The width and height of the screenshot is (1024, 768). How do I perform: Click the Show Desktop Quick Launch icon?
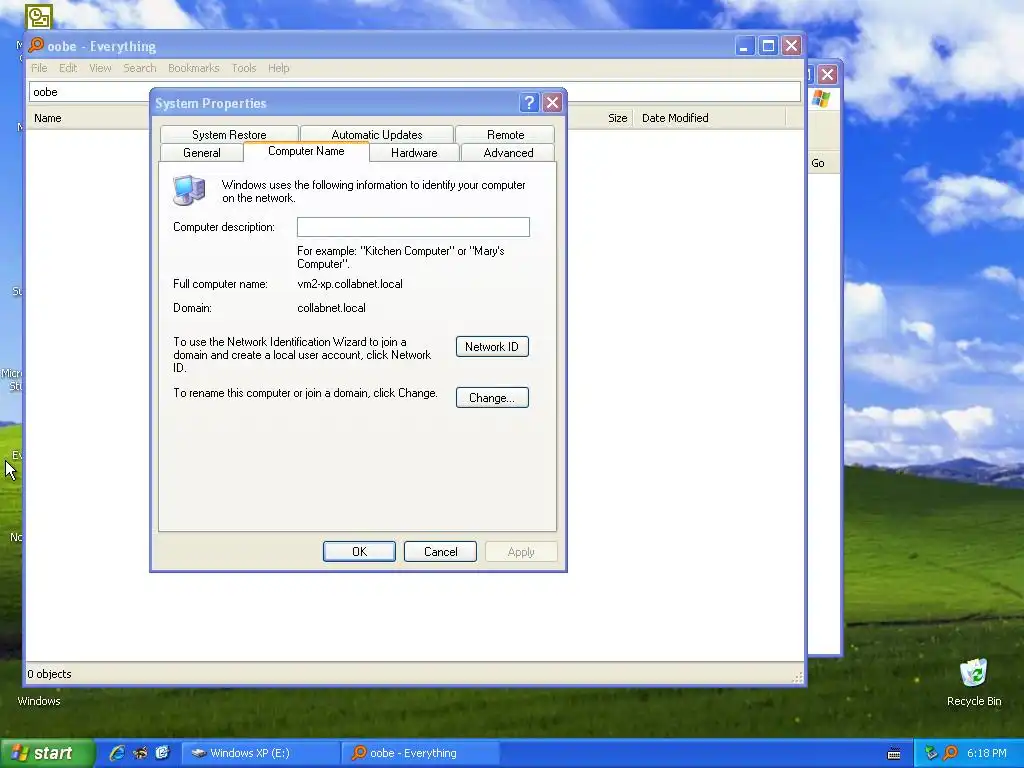[163, 753]
